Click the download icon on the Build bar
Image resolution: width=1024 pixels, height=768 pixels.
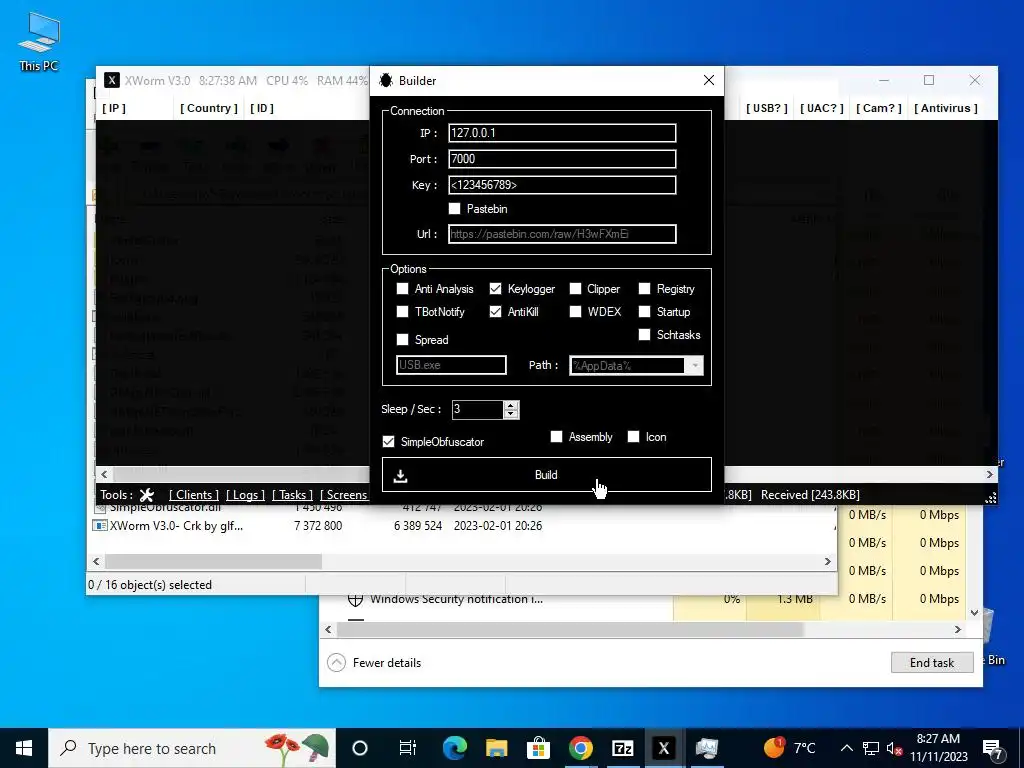pos(400,476)
